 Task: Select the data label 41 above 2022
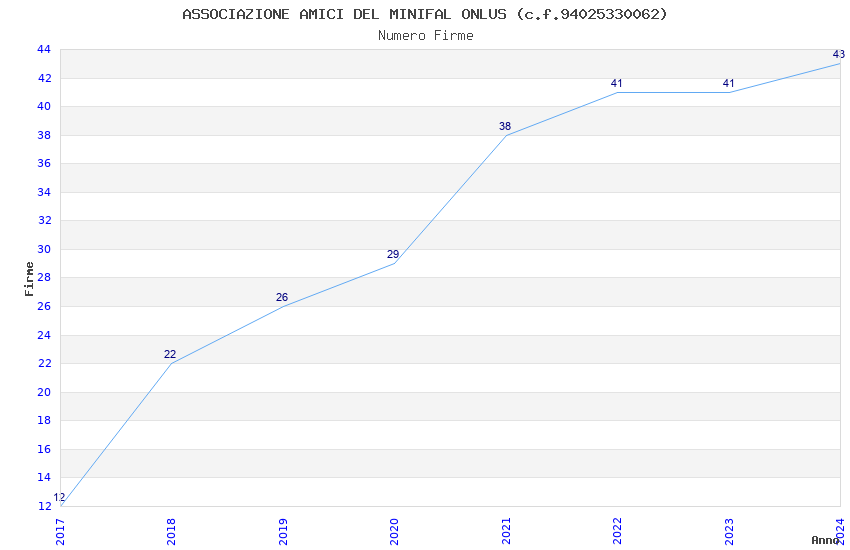(616, 83)
